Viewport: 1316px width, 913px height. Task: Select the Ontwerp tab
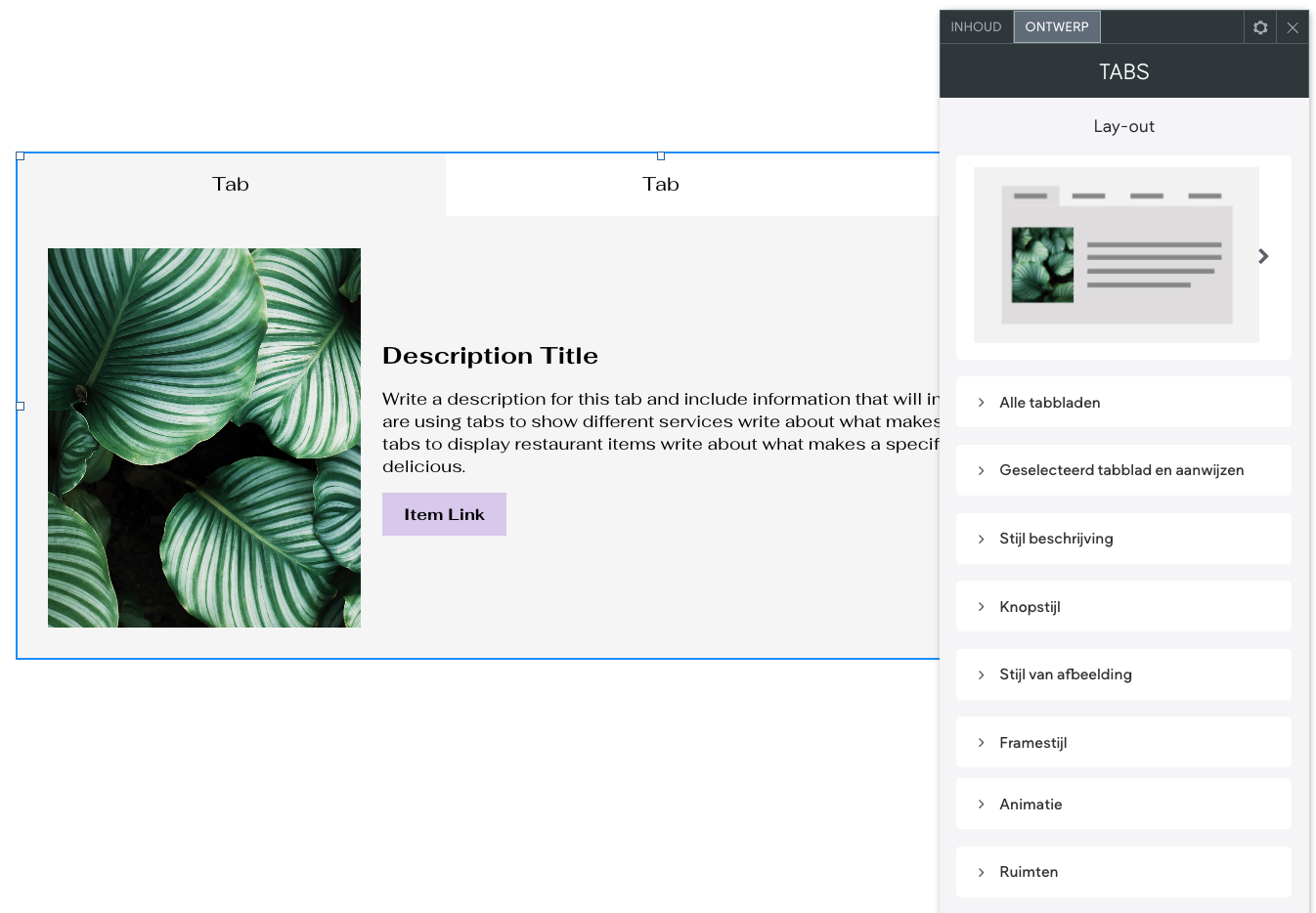point(1056,27)
